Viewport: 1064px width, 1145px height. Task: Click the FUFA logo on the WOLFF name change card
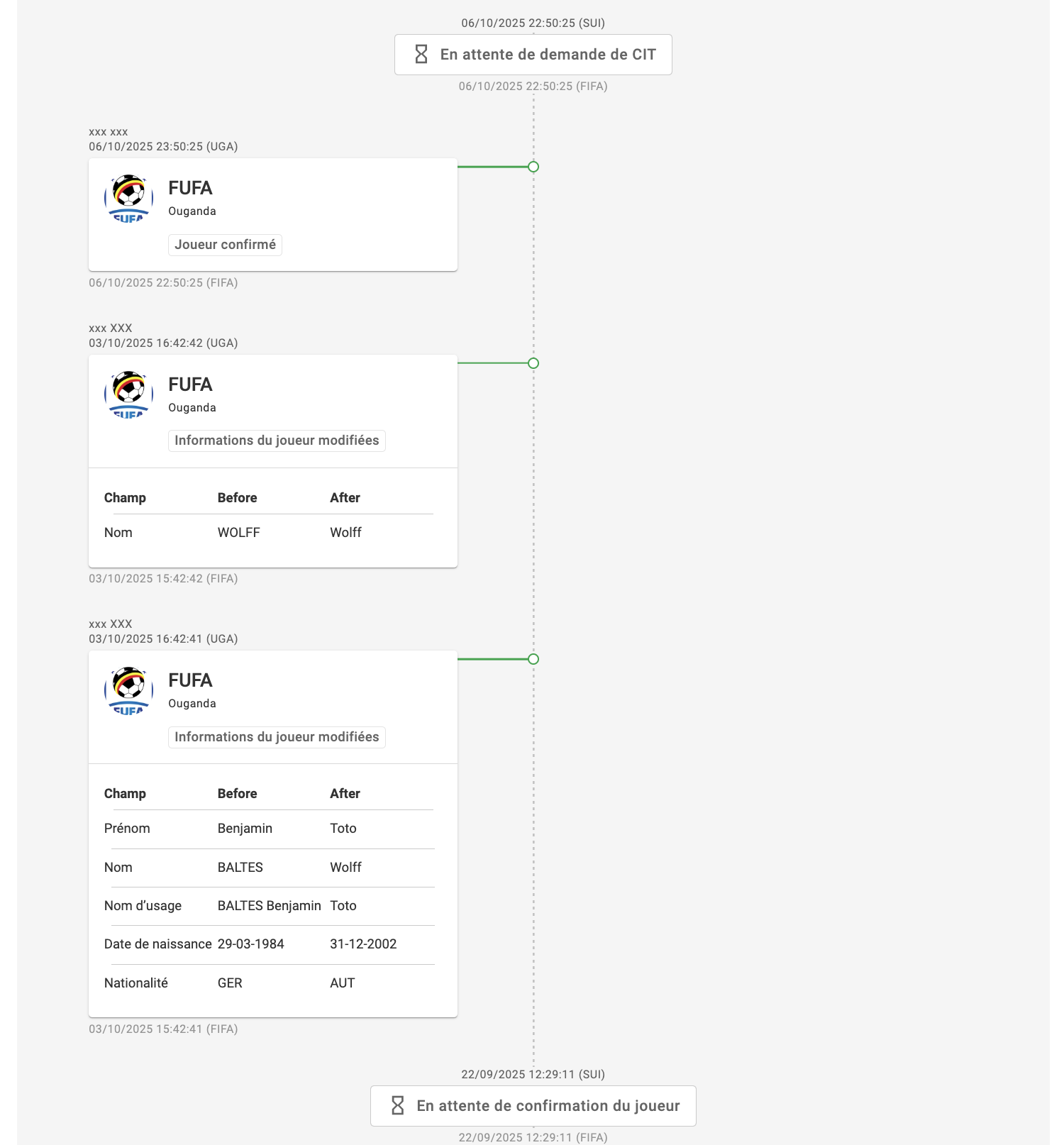(128, 394)
